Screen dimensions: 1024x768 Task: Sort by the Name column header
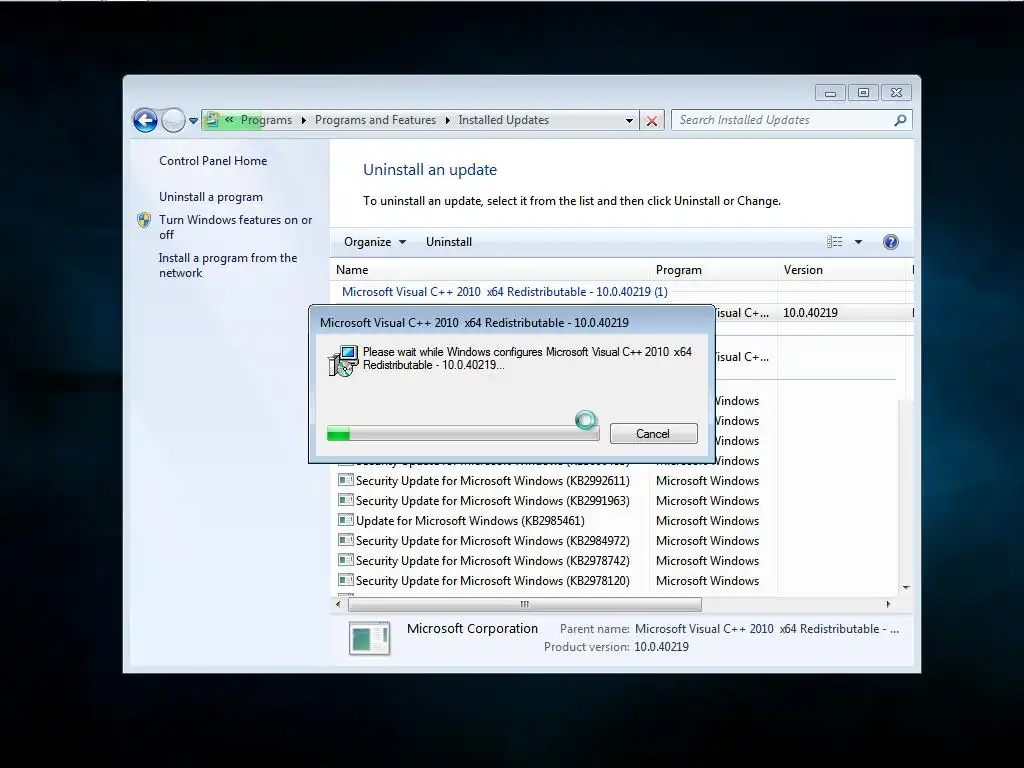489,270
